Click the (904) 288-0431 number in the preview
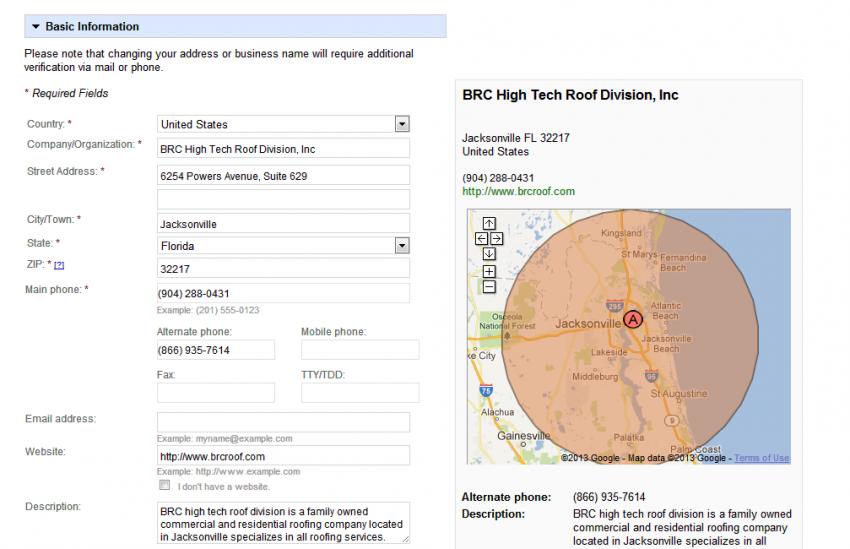The width and height of the screenshot is (850, 549). click(498, 178)
